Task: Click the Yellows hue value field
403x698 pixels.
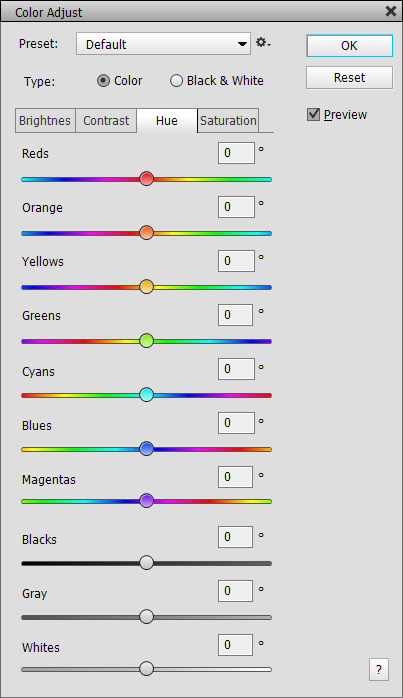Action: click(236, 261)
